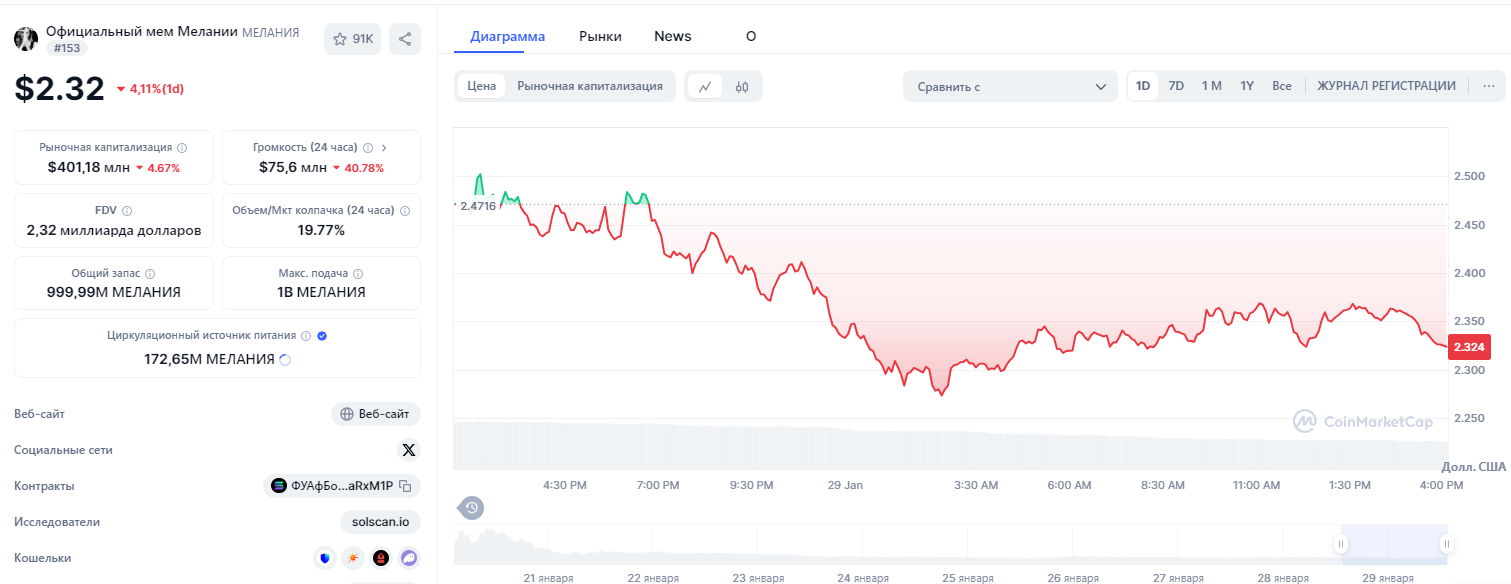This screenshot has height=584, width=1511.
Task: Click the Веб-сайт button
Action: [x=375, y=414]
